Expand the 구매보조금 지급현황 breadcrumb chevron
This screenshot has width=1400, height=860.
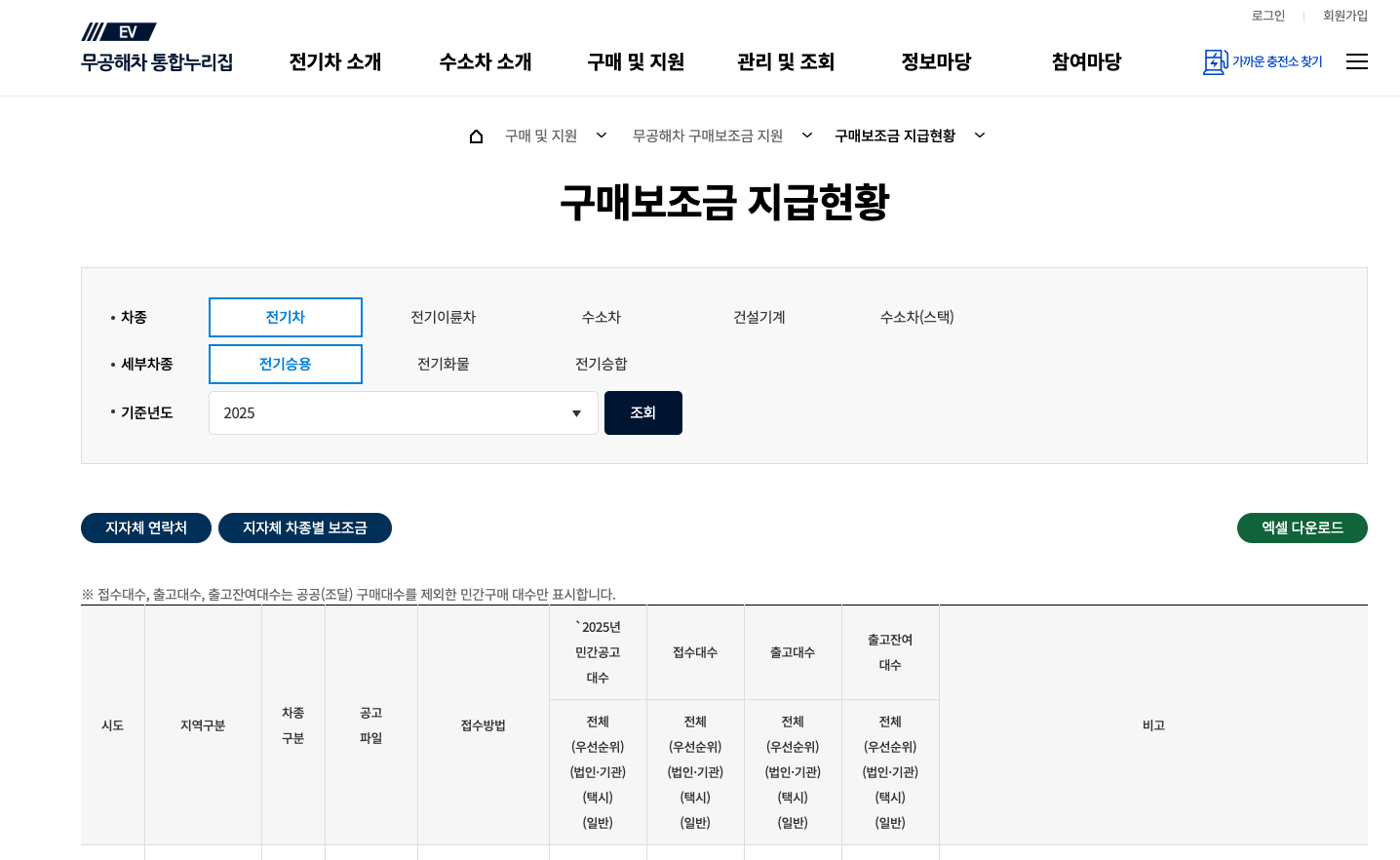tap(980, 136)
